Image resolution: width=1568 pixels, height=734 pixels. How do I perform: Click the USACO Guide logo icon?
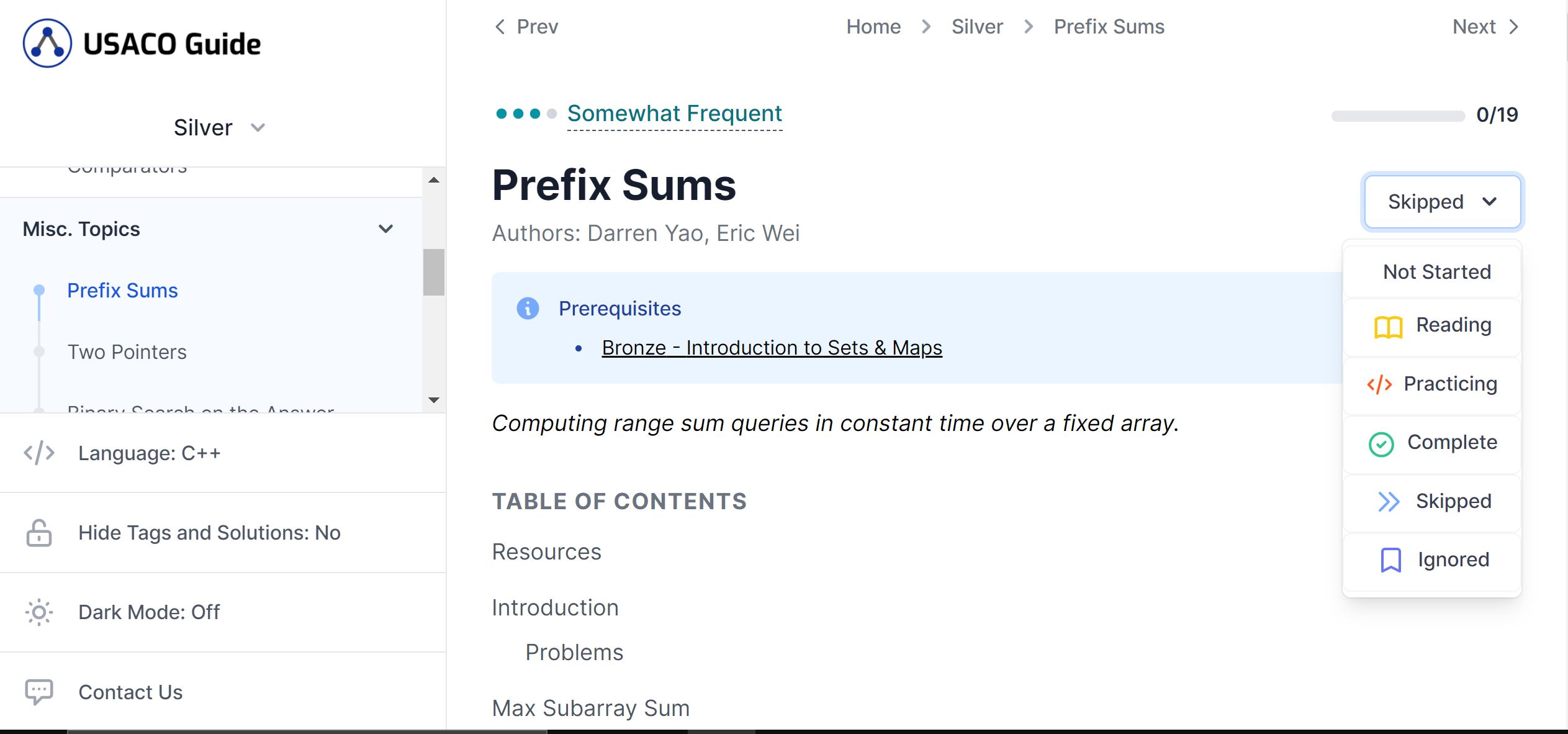coord(47,43)
